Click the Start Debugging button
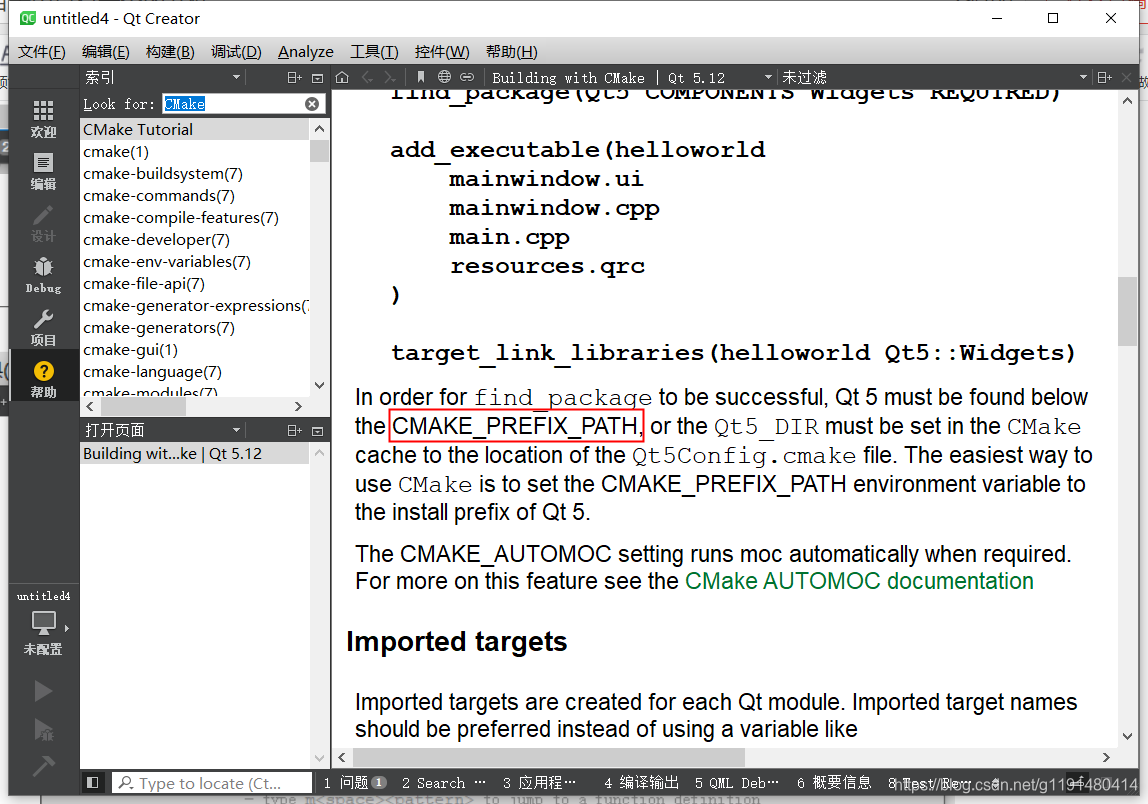 click(x=43, y=729)
